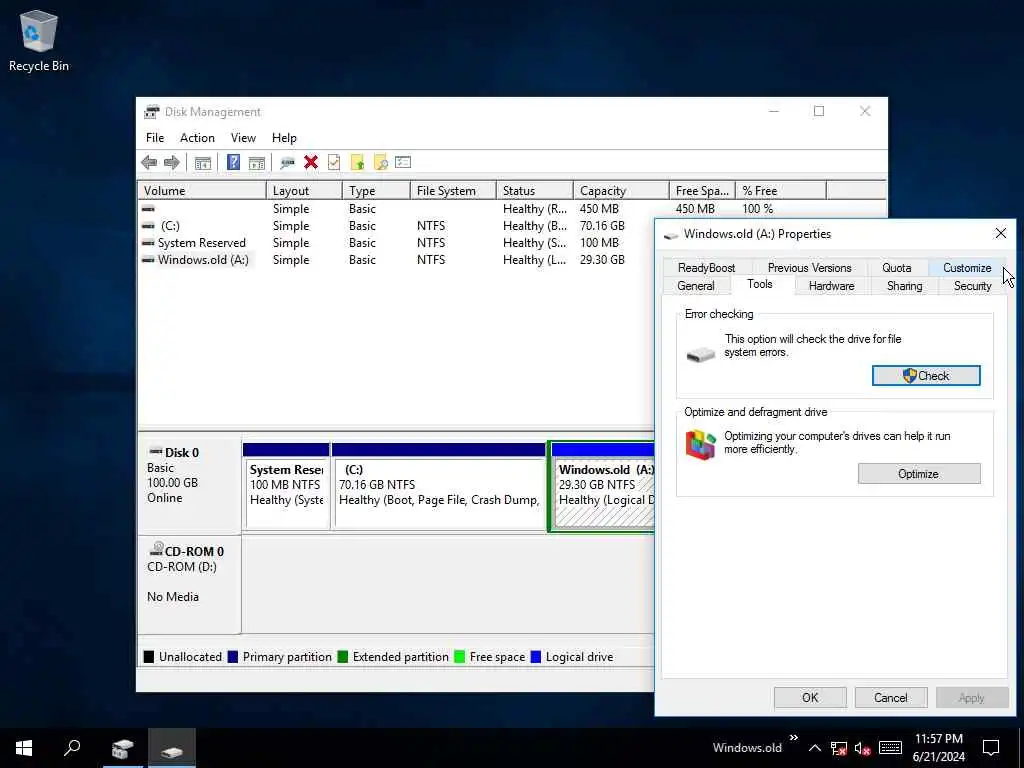Viewport: 1024px width, 768px height.
Task: Select the Tools tab
Action: pos(760,284)
